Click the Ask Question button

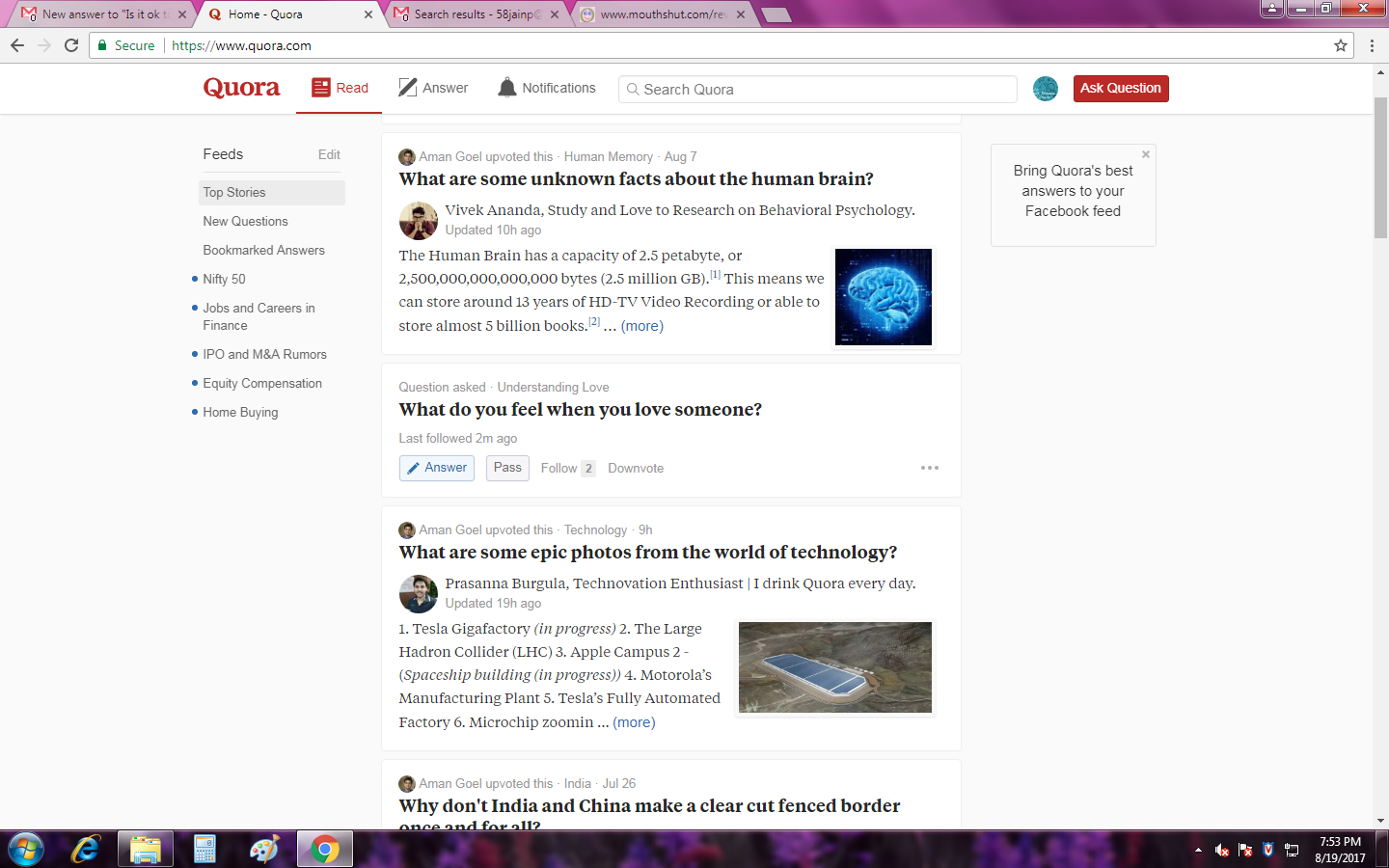(x=1121, y=88)
